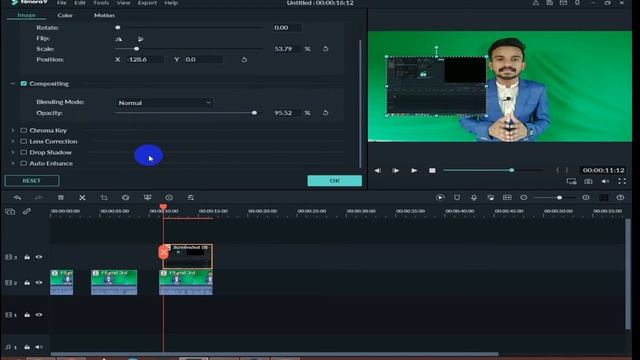This screenshot has height=360, width=640.
Task: Toggle the auto ripple link icon
Action: point(27,211)
